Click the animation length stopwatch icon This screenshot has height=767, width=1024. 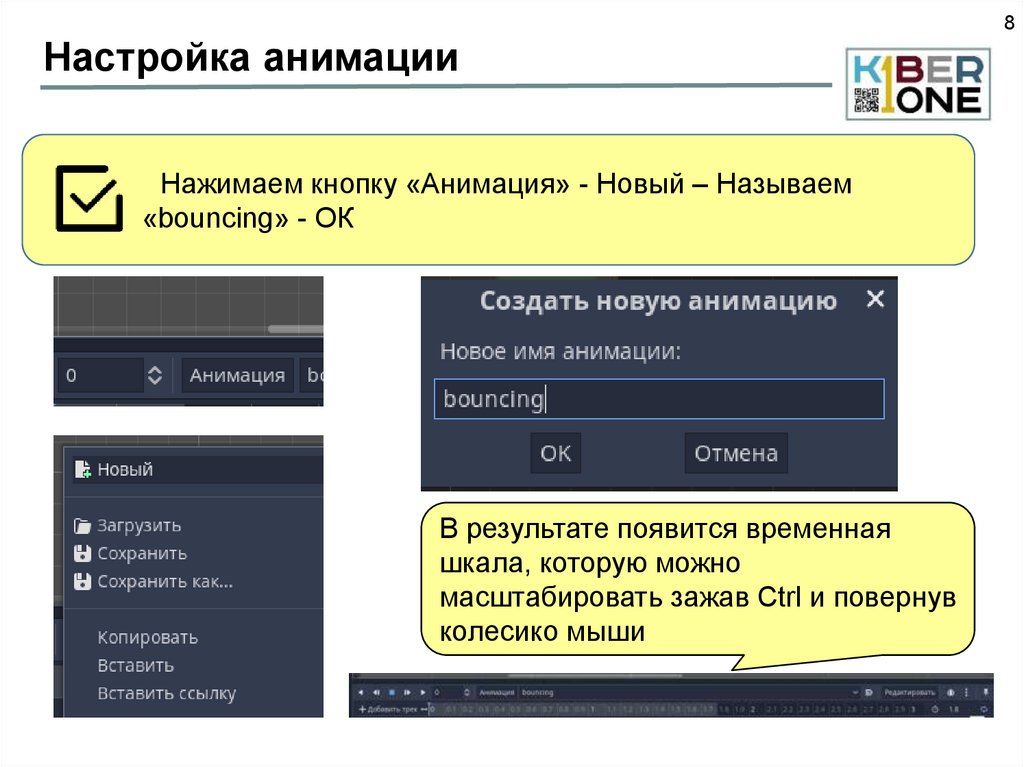click(x=935, y=710)
